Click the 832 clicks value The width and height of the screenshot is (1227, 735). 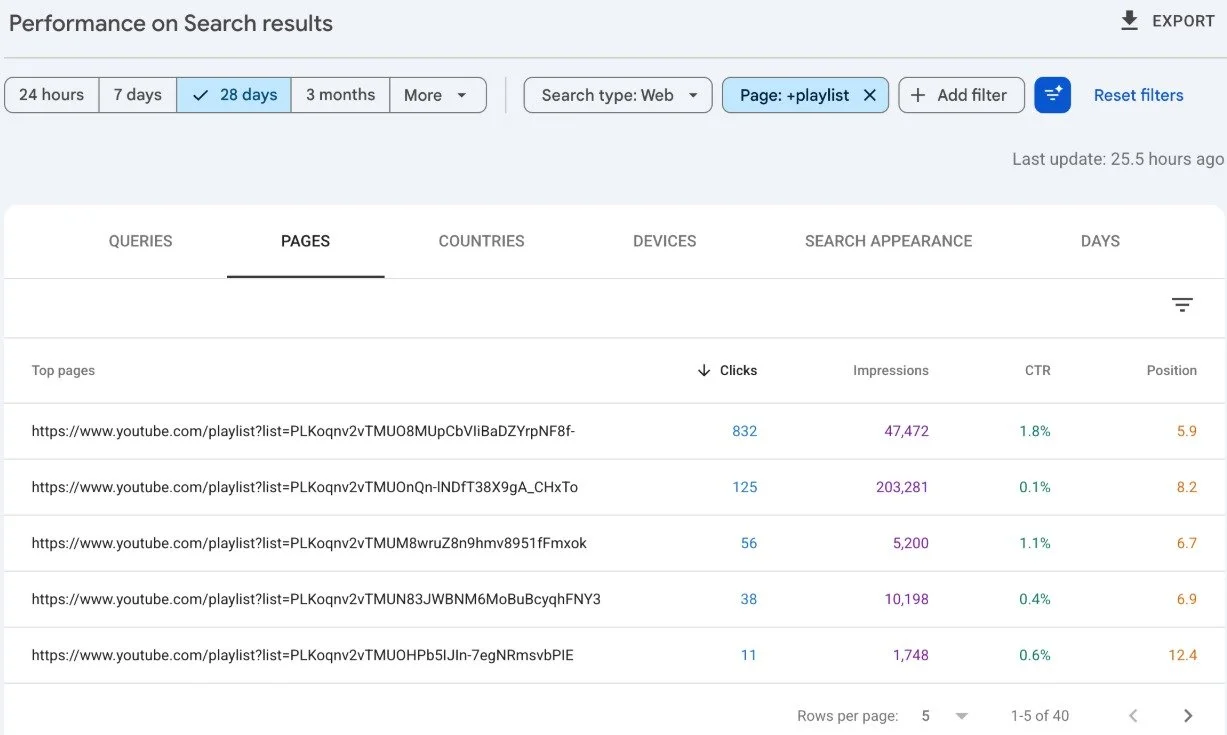[x=744, y=431]
